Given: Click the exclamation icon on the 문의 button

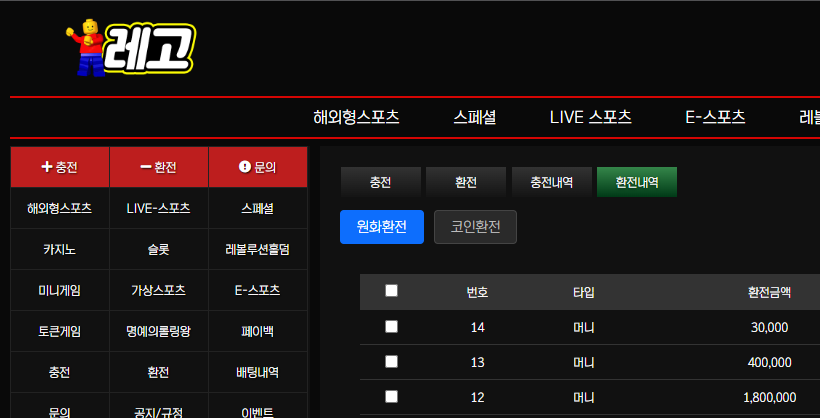Looking at the screenshot, I should (244, 167).
